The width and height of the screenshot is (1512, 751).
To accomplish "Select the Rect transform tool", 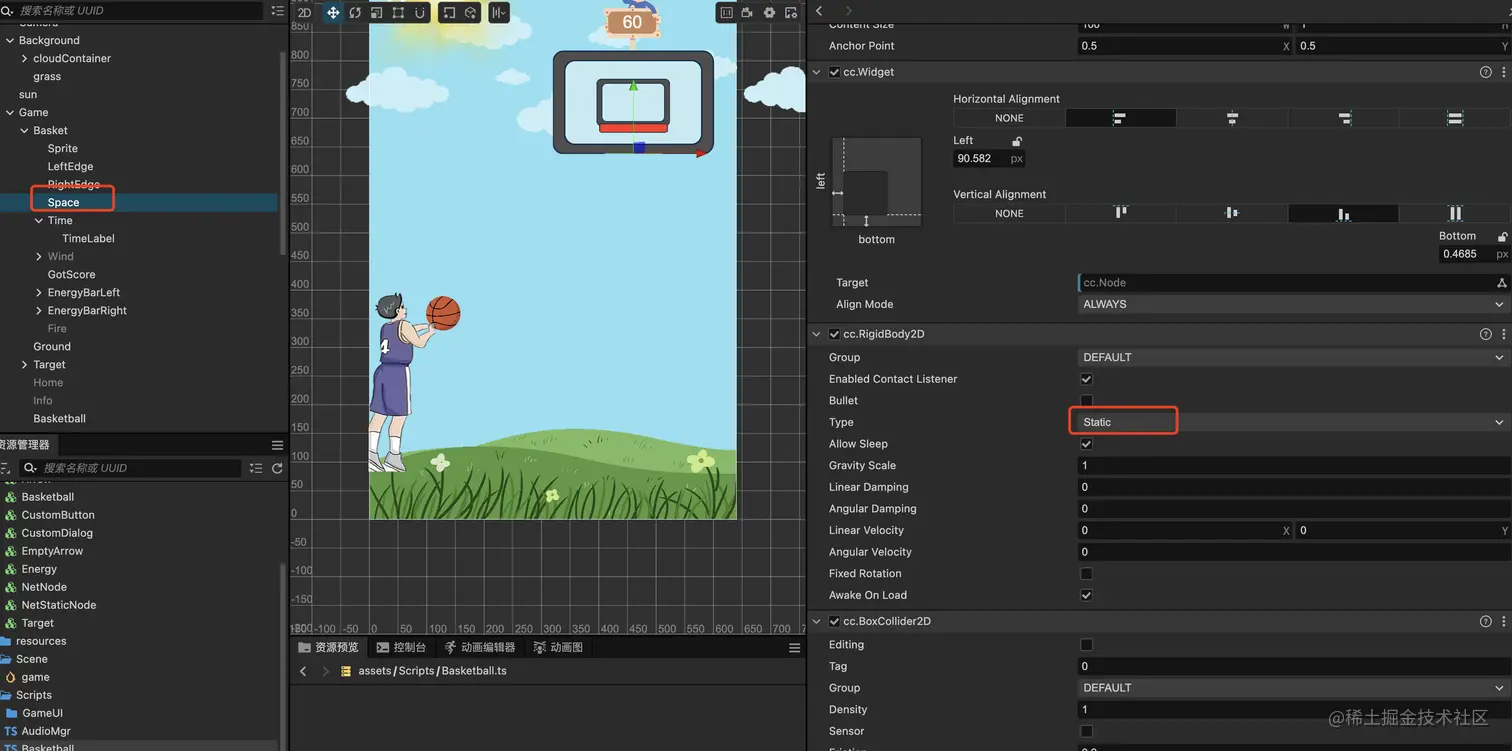I will point(398,13).
